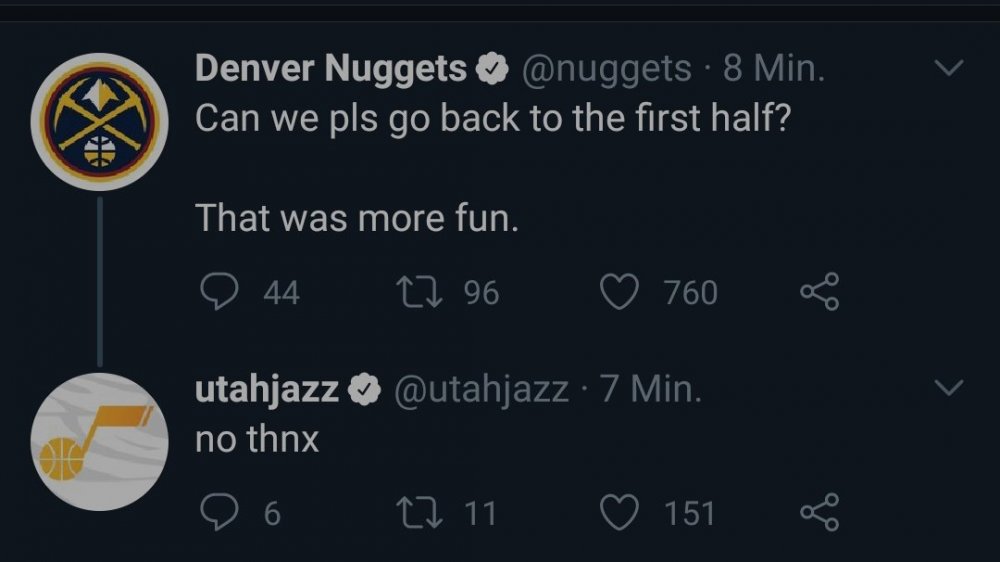Open the 'no thnx' reply text
Viewport: 1000px width, 562px height.
(x=257, y=438)
